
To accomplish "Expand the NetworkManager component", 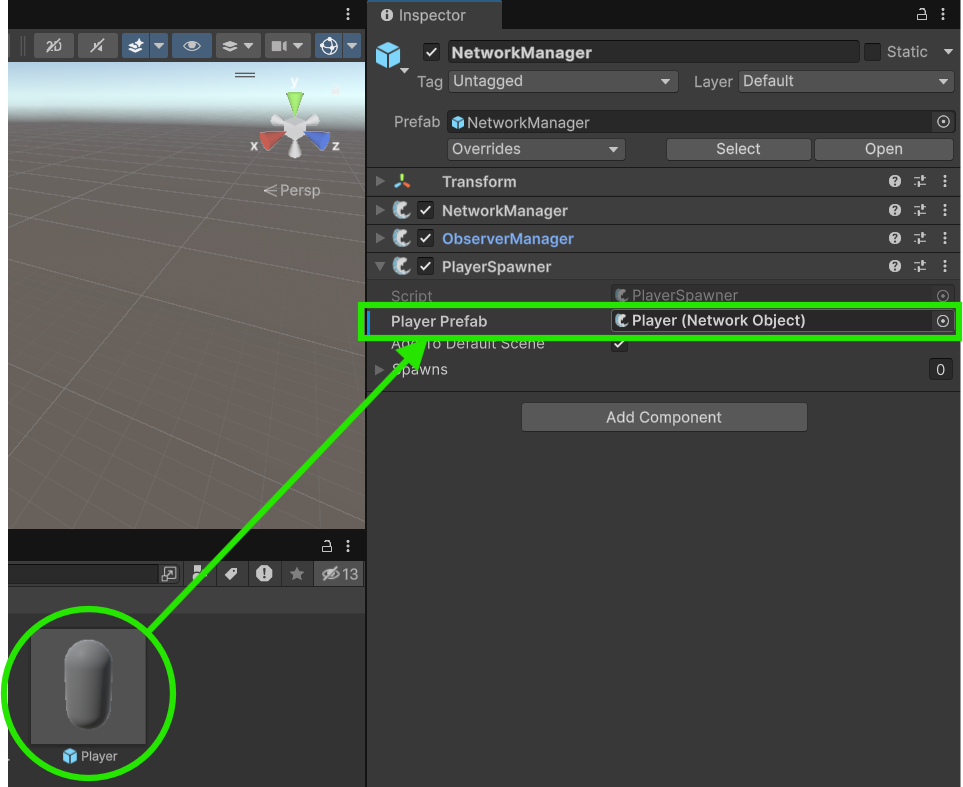I will [x=380, y=210].
